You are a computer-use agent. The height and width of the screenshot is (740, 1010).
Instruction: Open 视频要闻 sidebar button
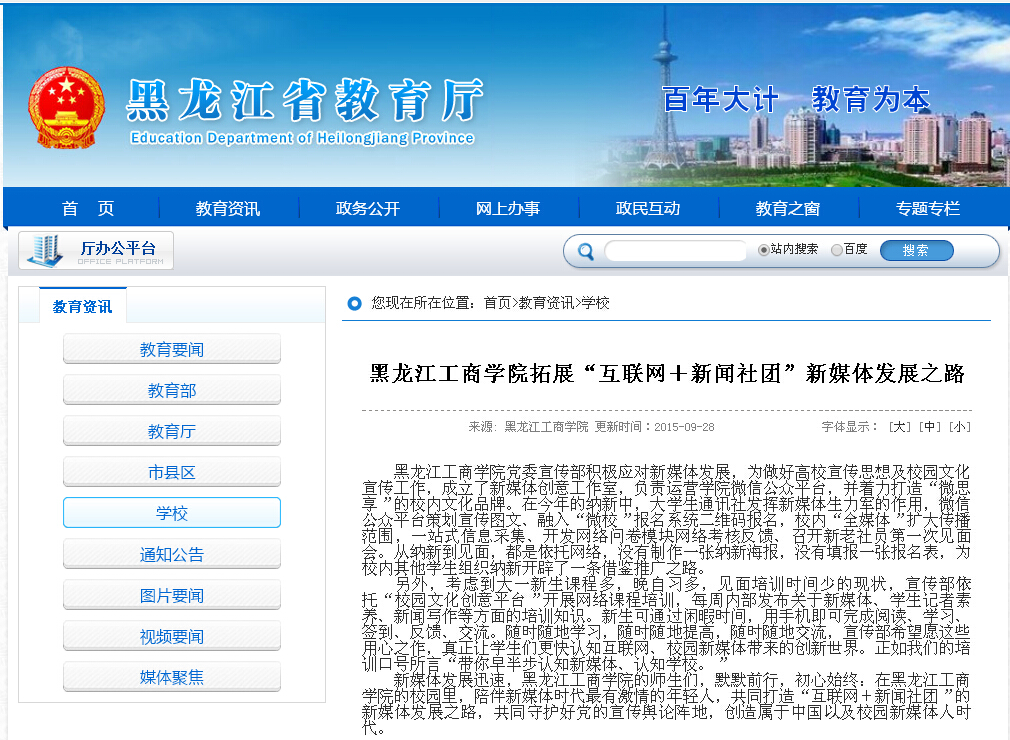[172, 637]
